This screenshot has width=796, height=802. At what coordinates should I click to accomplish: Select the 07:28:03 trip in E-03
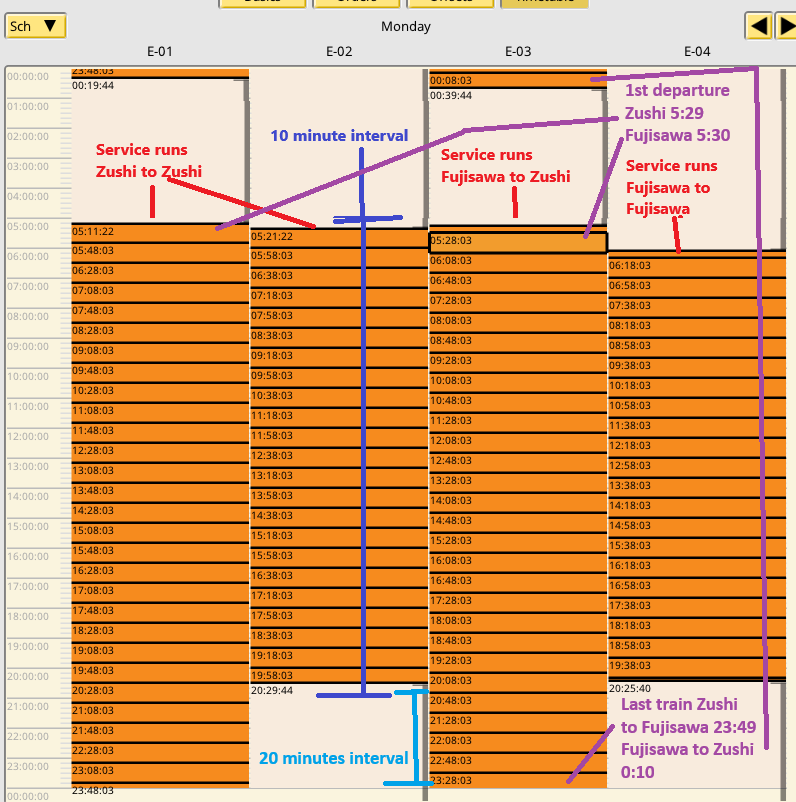518,302
